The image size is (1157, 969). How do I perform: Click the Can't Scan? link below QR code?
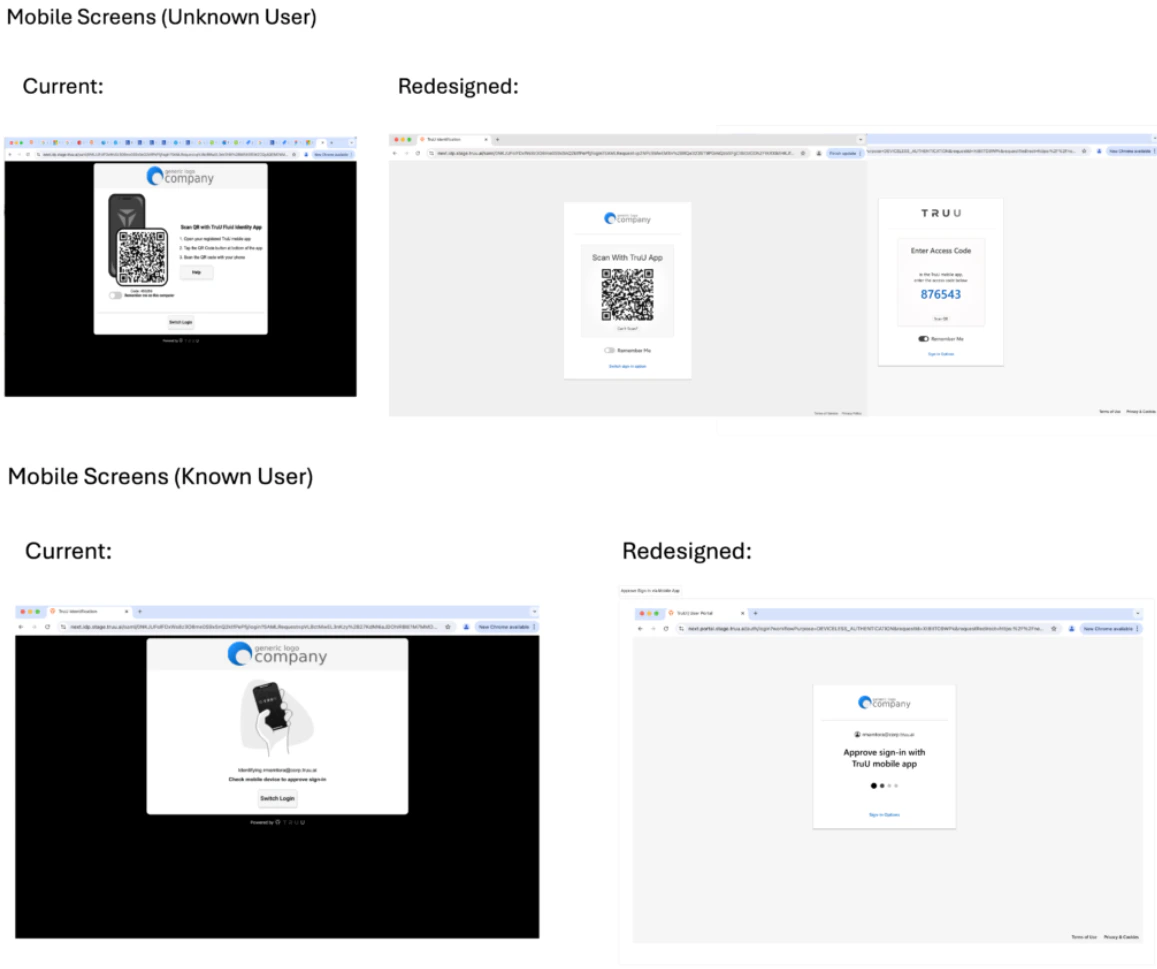[x=627, y=328]
